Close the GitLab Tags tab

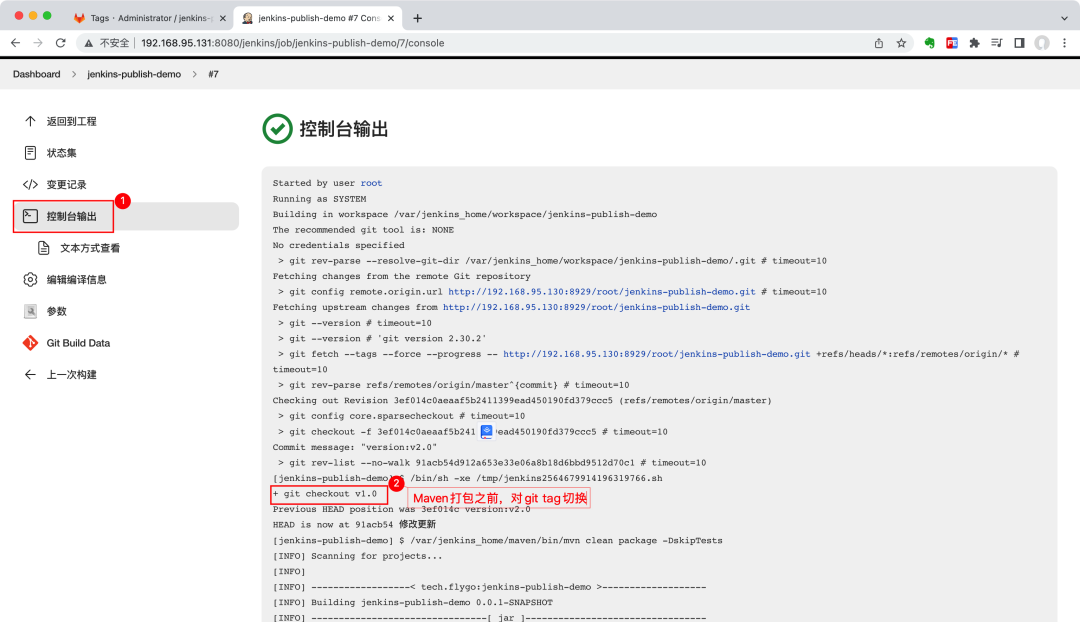pos(222,18)
